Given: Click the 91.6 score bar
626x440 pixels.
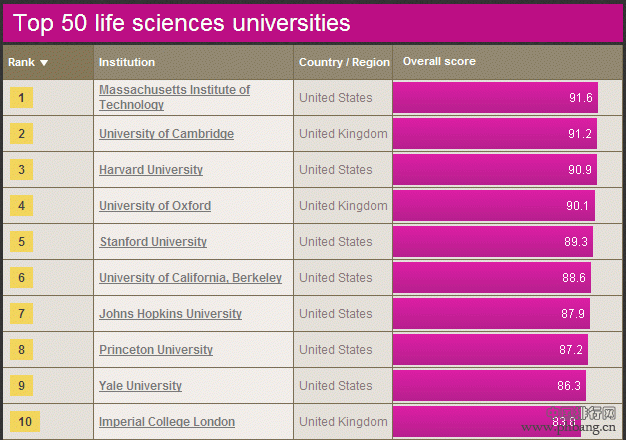Looking at the screenshot, I should [495, 97].
